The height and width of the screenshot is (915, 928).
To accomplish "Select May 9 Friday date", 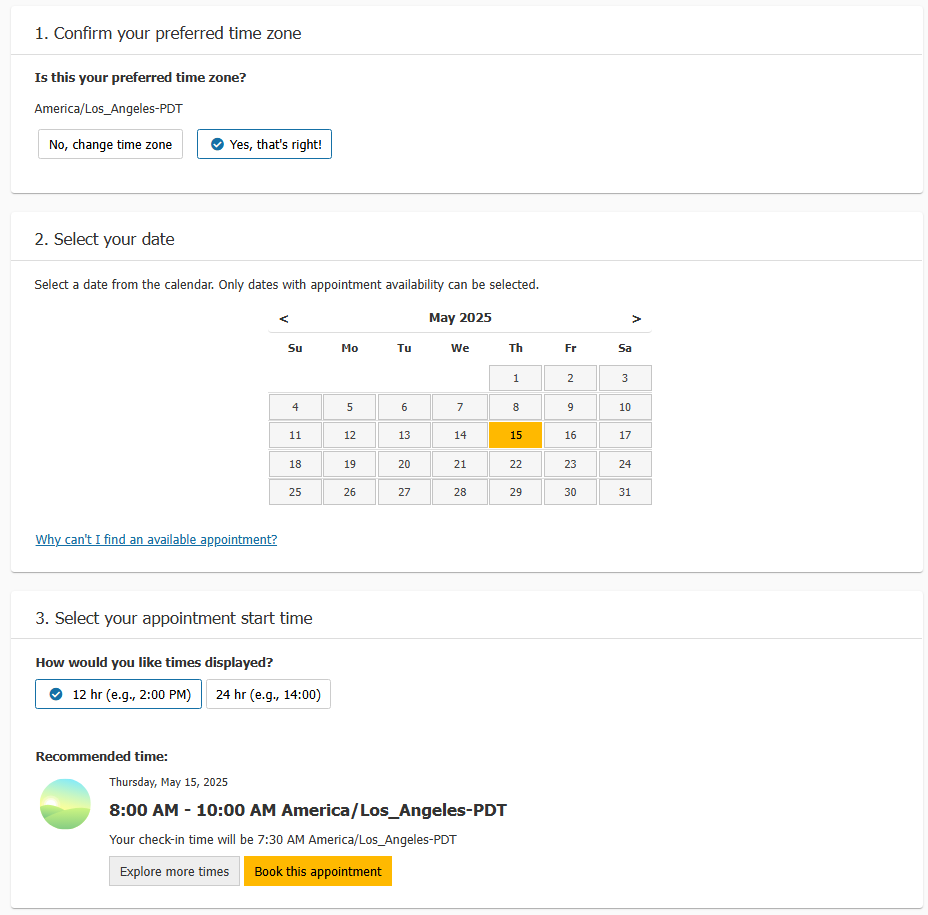I will 570,407.
